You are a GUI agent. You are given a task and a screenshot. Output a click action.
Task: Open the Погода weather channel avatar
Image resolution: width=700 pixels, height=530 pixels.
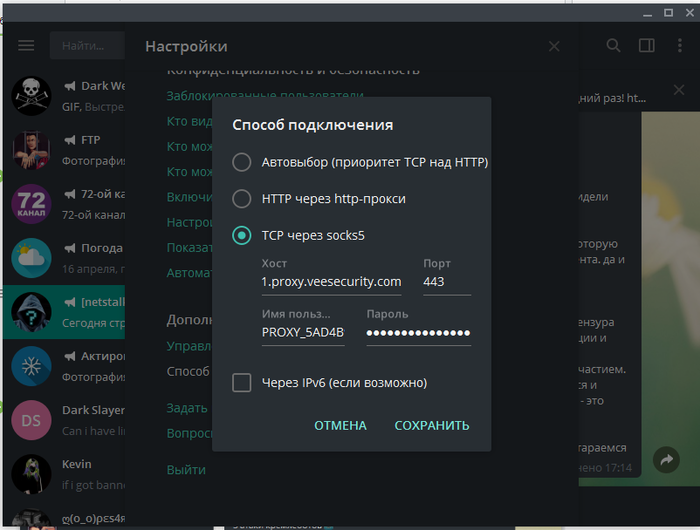coord(31,257)
